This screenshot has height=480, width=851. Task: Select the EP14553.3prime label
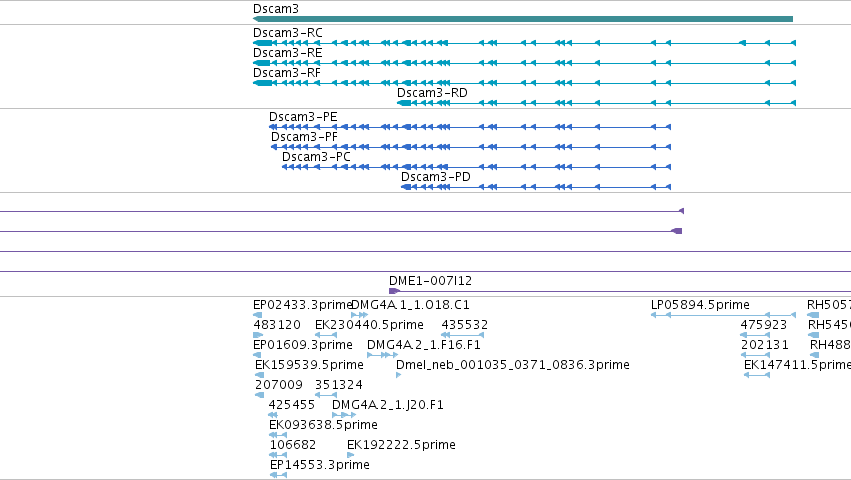click(x=320, y=465)
